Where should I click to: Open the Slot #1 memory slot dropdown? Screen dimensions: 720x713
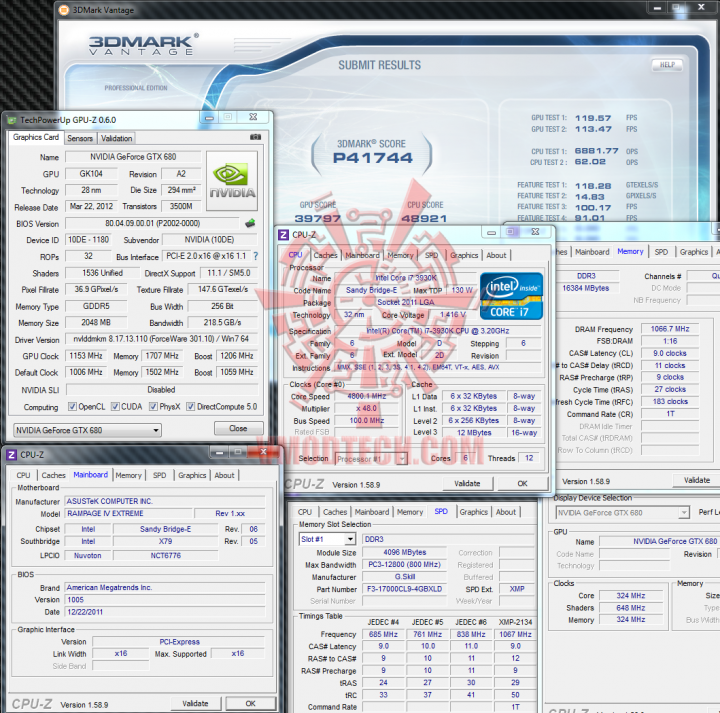(327, 539)
